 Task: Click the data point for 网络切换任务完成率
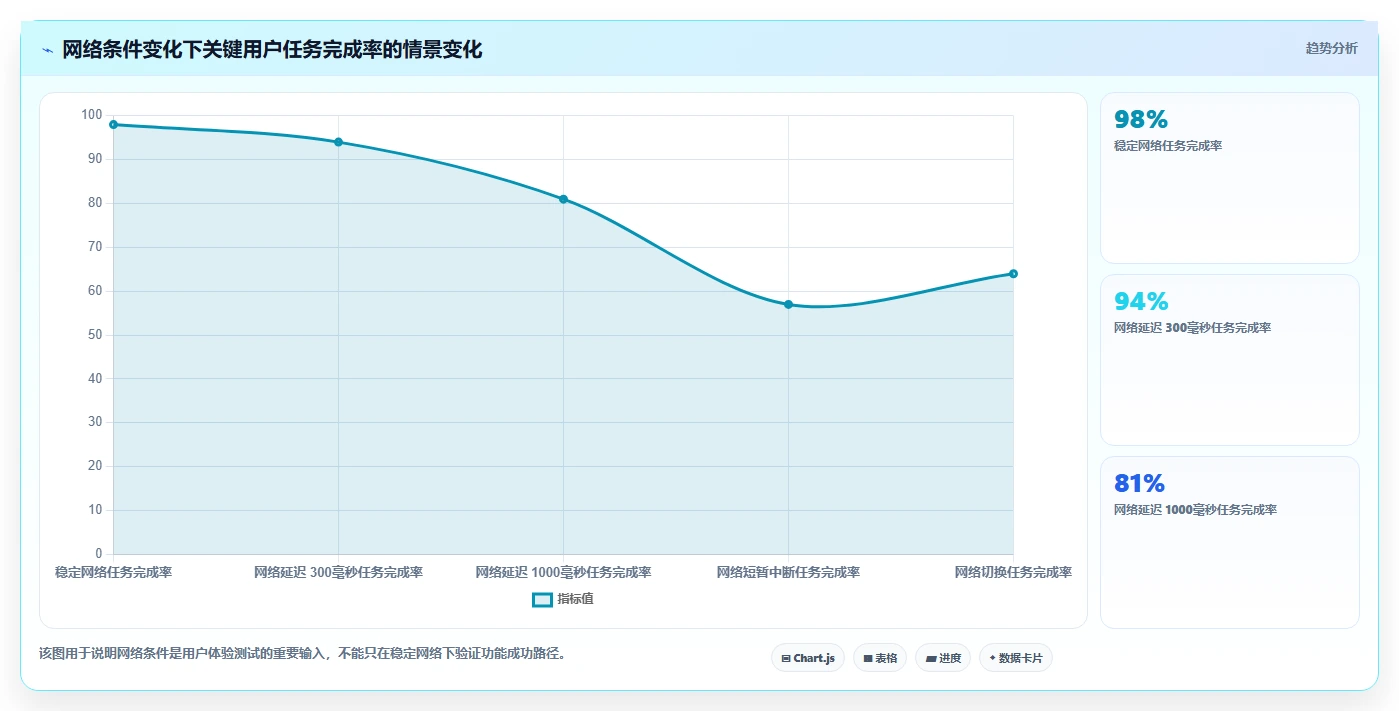[1013, 274]
